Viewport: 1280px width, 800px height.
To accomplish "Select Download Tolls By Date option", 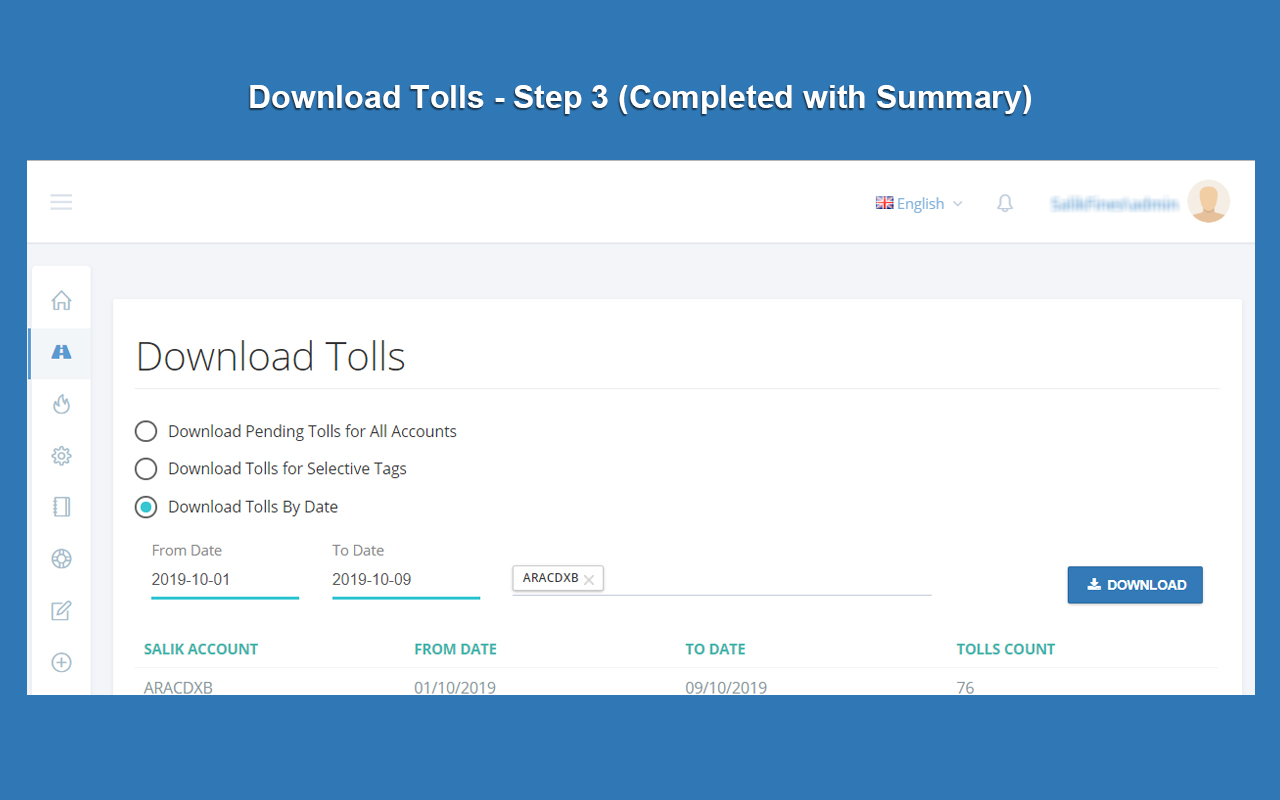I will point(145,507).
